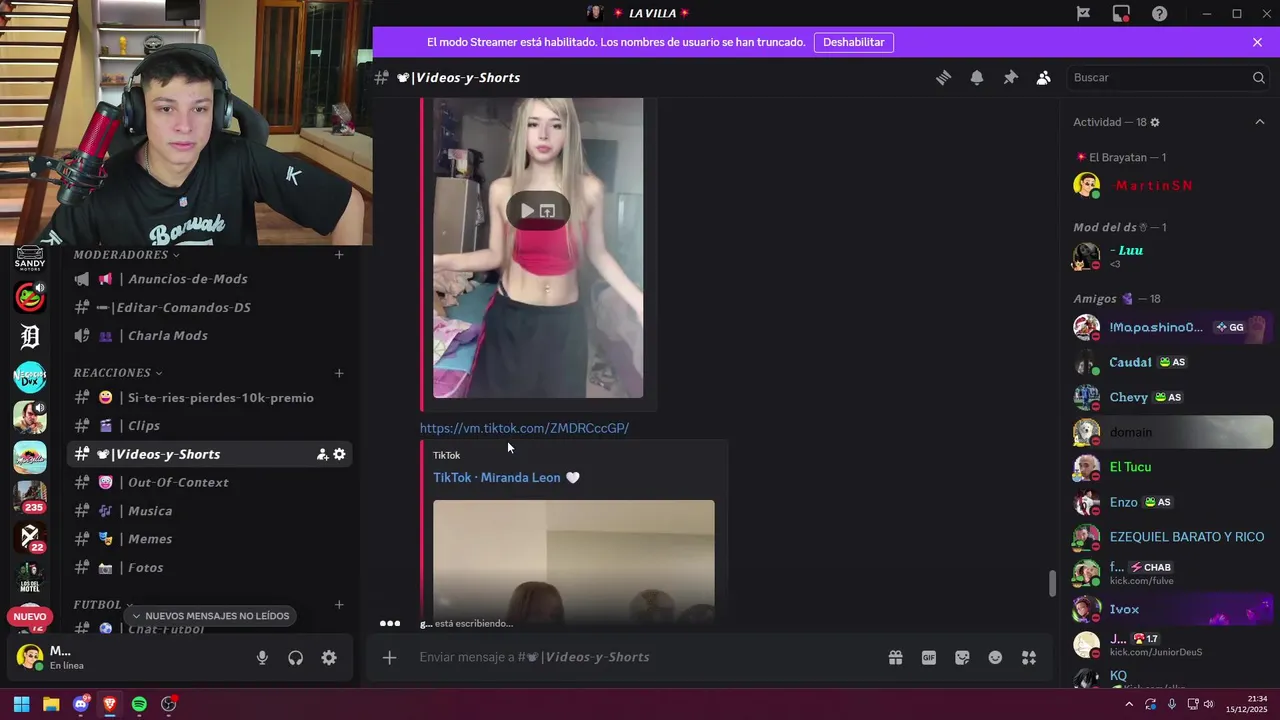This screenshot has width=1280, height=720.
Task: Toggle headphones deafen in user panel
Action: 295,658
